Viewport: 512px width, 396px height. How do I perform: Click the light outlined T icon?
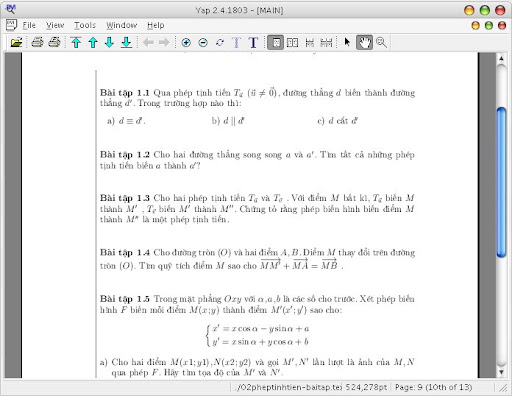click(236, 43)
